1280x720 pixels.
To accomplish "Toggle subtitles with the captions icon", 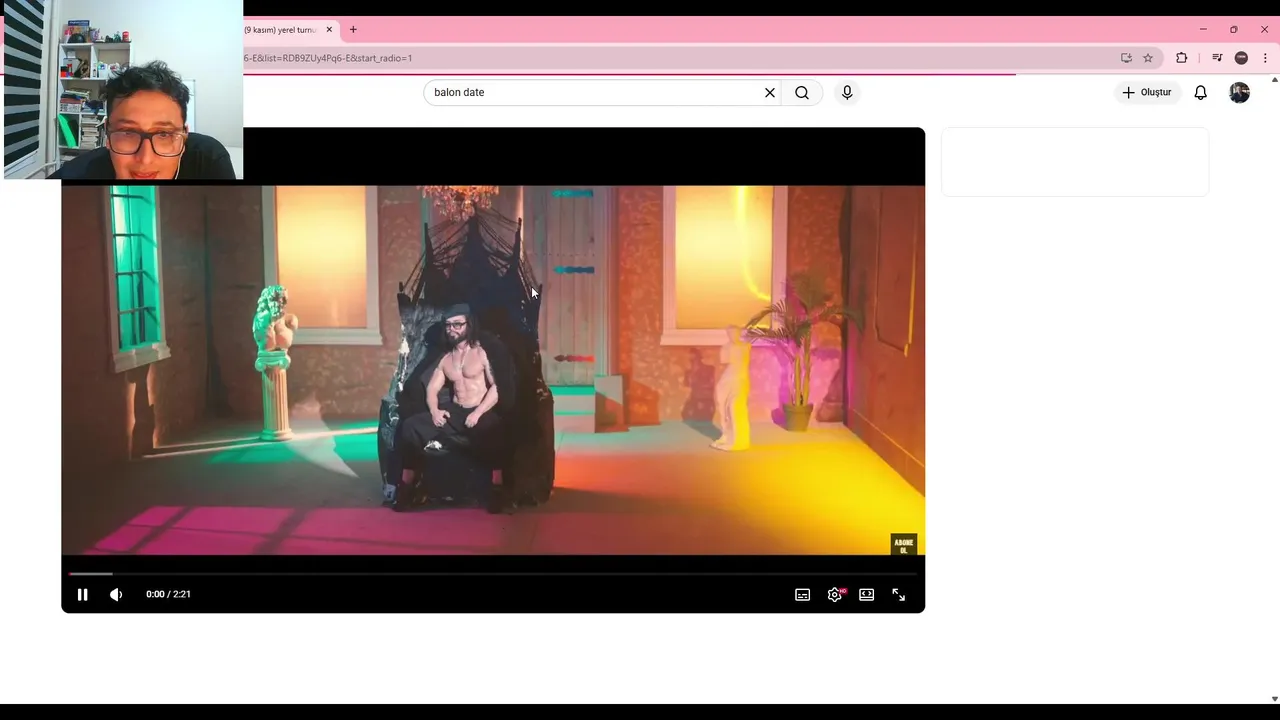I will 802,594.
